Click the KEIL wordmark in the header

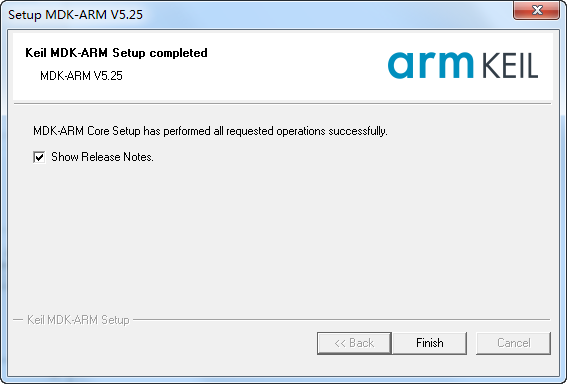(x=510, y=65)
